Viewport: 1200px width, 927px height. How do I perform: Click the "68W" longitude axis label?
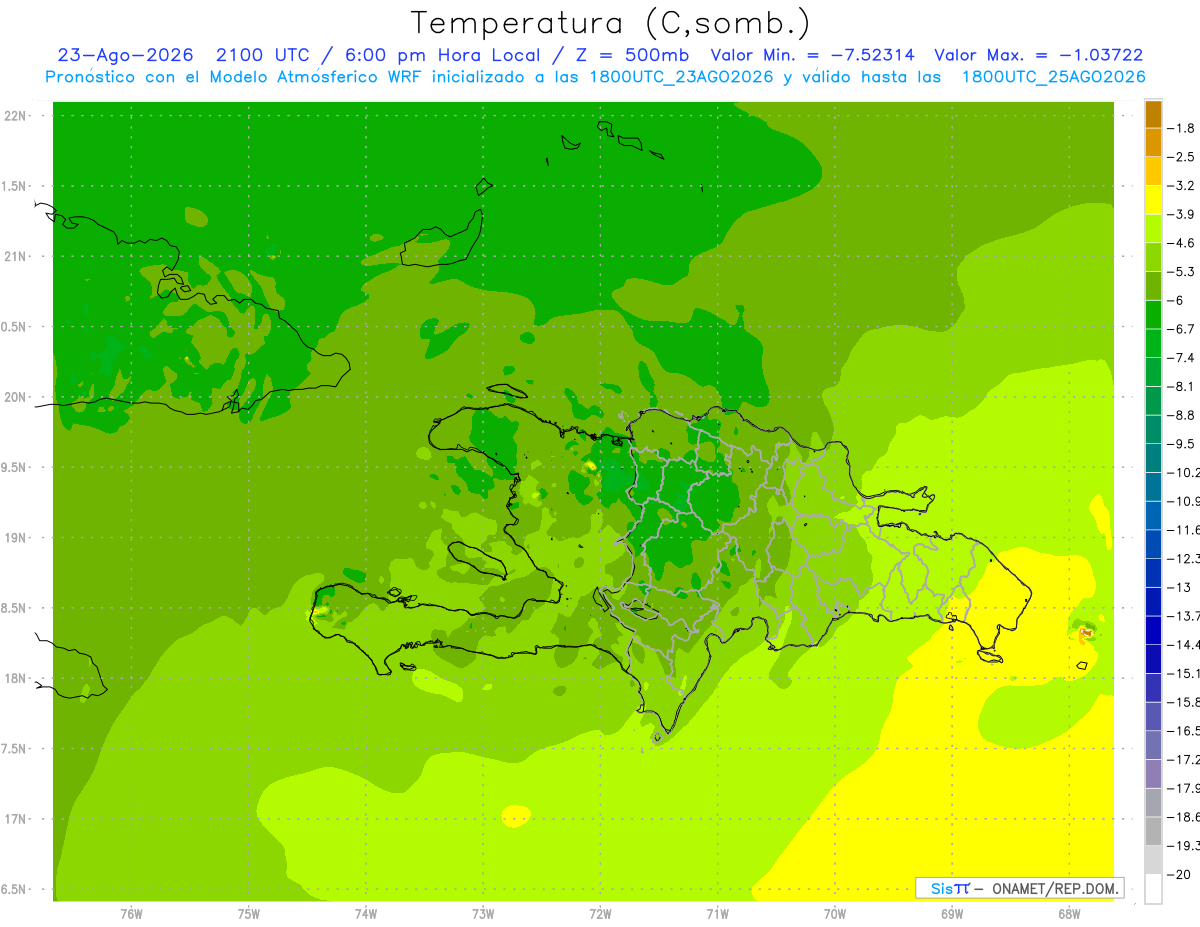1069,913
